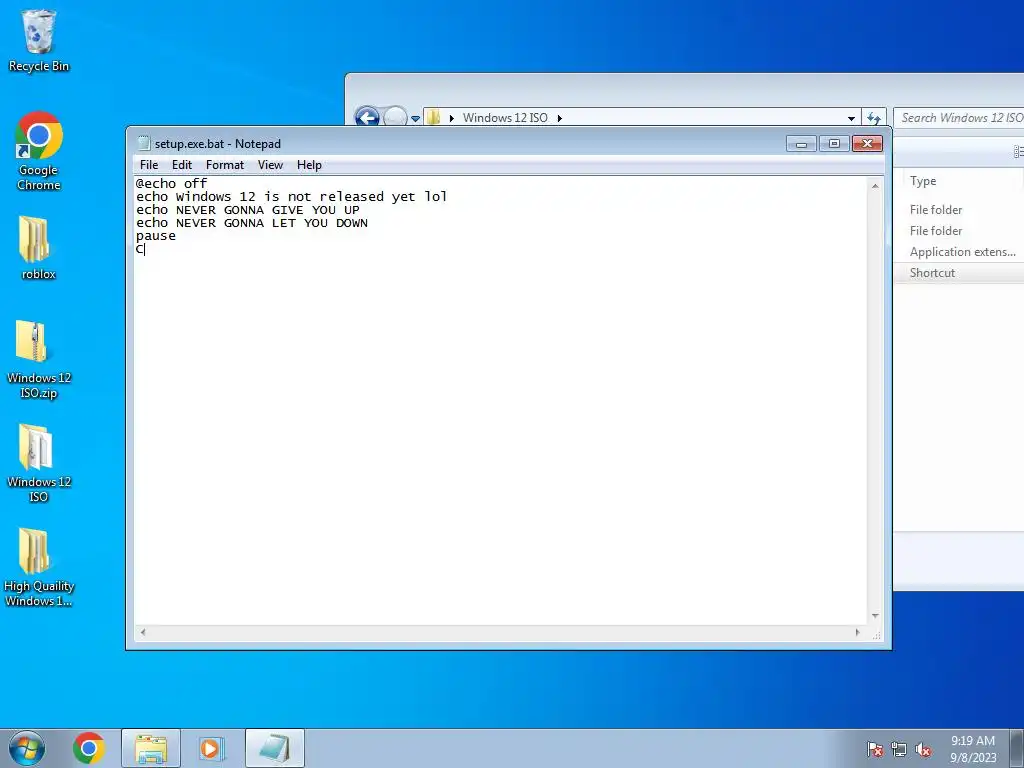Click the Show desktop button at taskbar end
Screen dimensions: 1024x768
tap(1016, 748)
